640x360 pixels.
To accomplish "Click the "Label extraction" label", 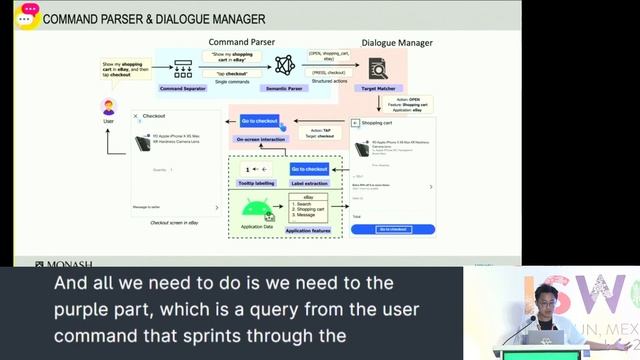I will click(x=309, y=184).
